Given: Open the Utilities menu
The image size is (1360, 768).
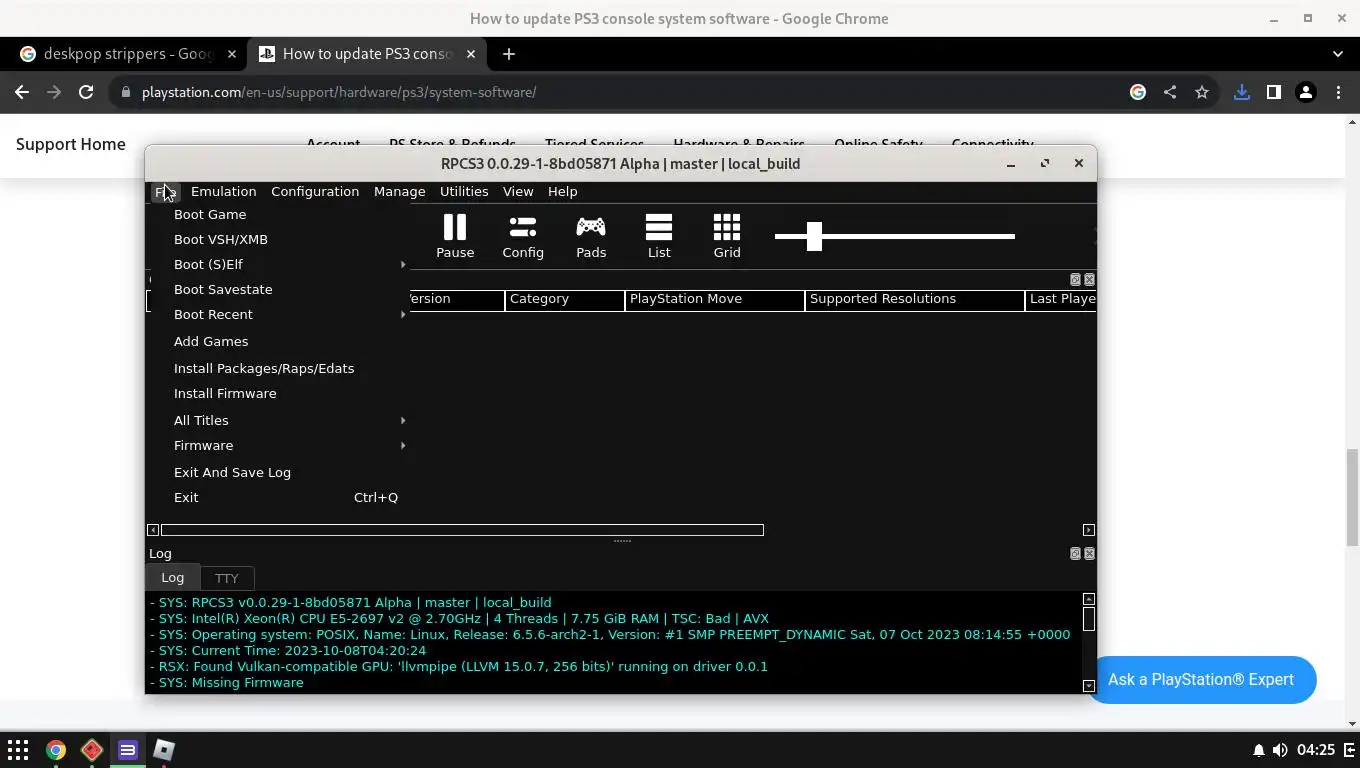Looking at the screenshot, I should click(x=464, y=191).
